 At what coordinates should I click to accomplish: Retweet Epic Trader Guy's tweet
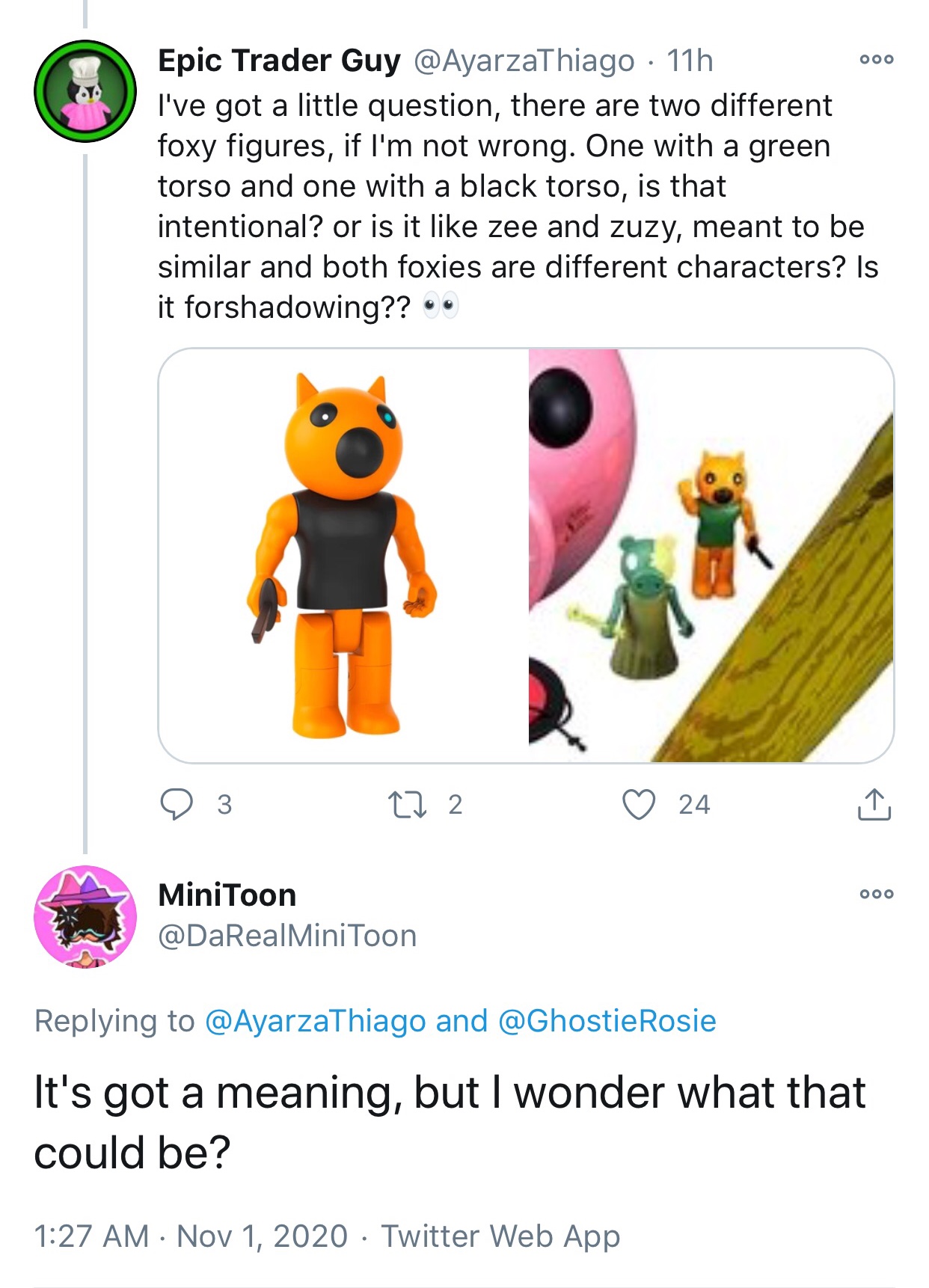point(408,804)
